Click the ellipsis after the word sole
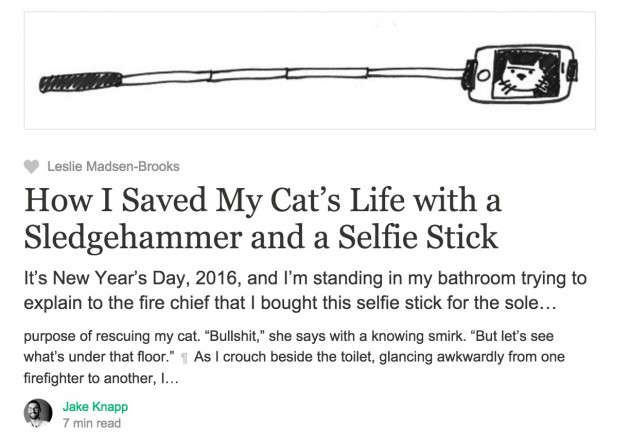Screen dimensions: 630x446 click(x=548, y=303)
